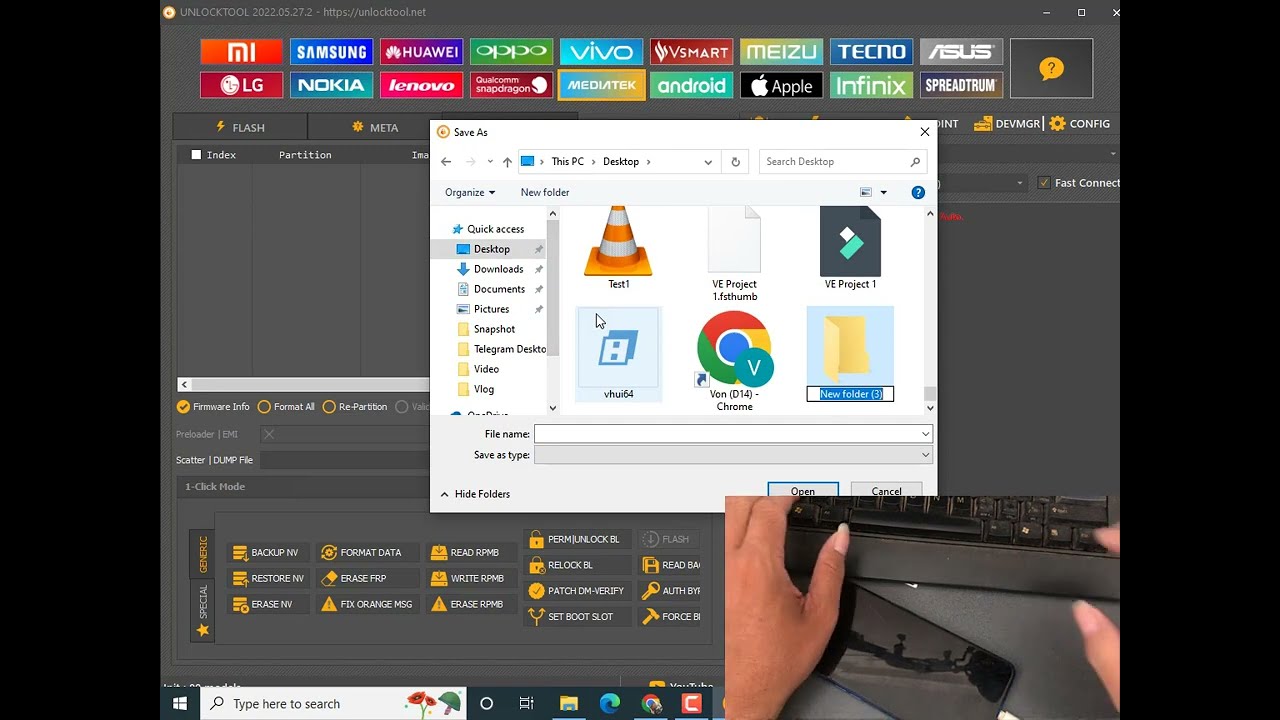Select the Huawei brand logo
This screenshot has width=1280, height=720.
pyautogui.click(x=421, y=52)
